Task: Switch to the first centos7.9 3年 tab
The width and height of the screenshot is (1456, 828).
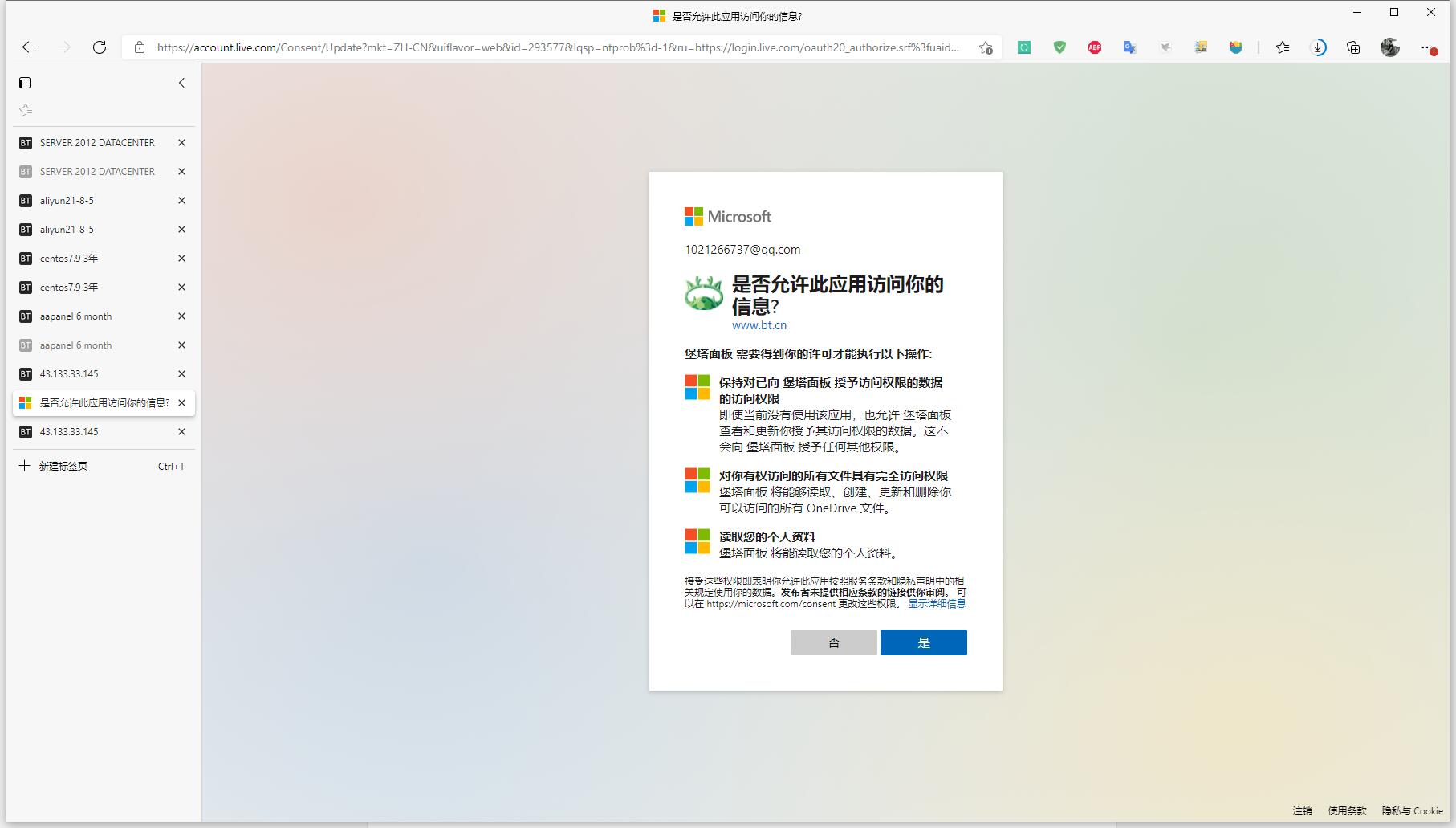Action: [96, 258]
